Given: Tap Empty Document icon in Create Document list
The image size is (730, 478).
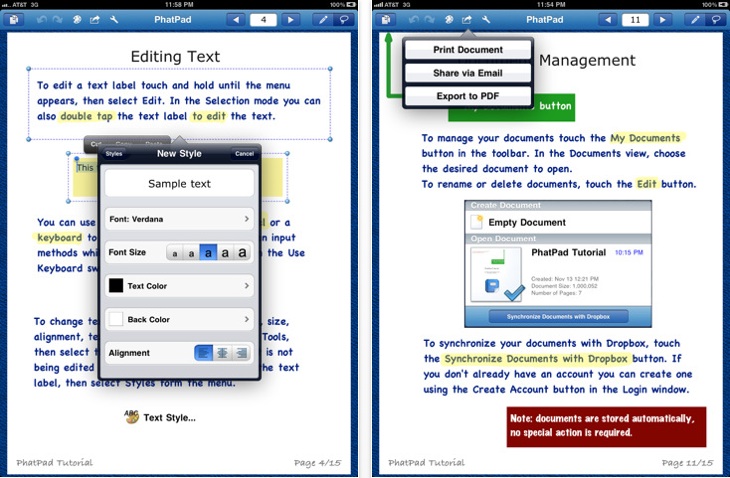Looking at the screenshot, I should pyautogui.click(x=476, y=222).
